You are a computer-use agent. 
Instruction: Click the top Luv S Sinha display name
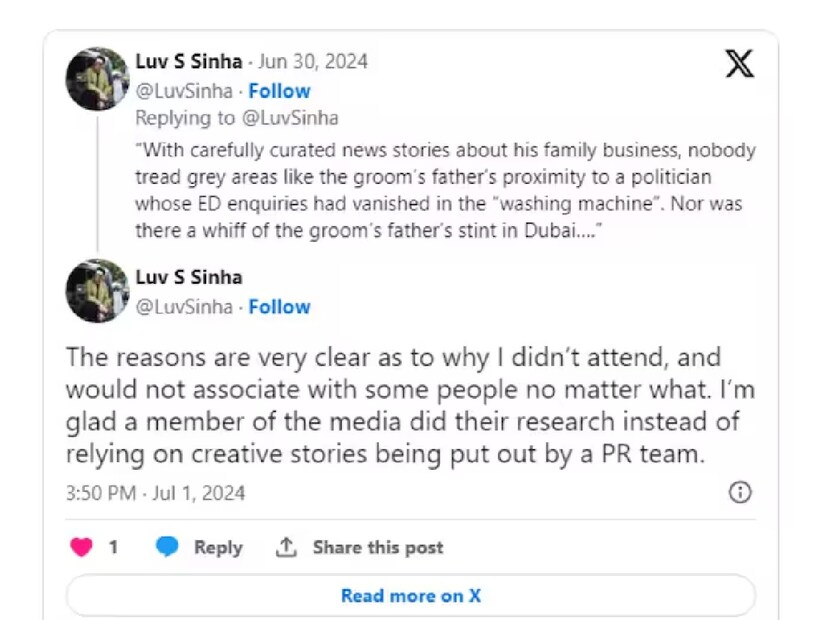point(189,61)
